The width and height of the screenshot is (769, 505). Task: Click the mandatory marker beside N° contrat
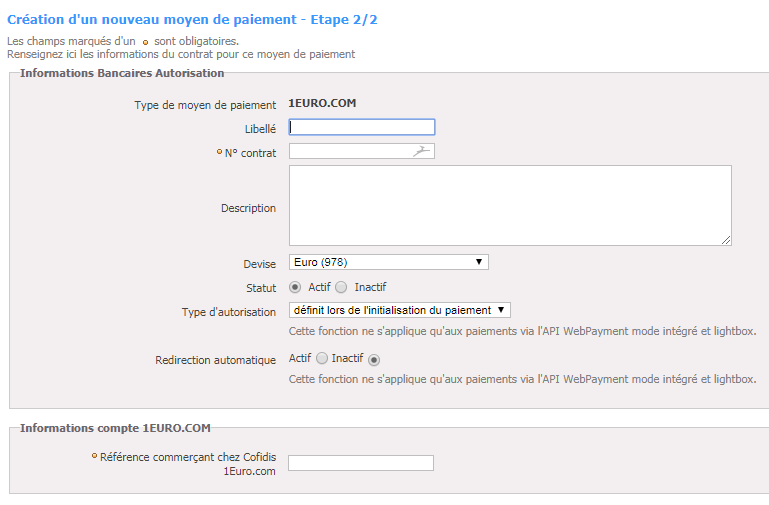click(x=219, y=152)
